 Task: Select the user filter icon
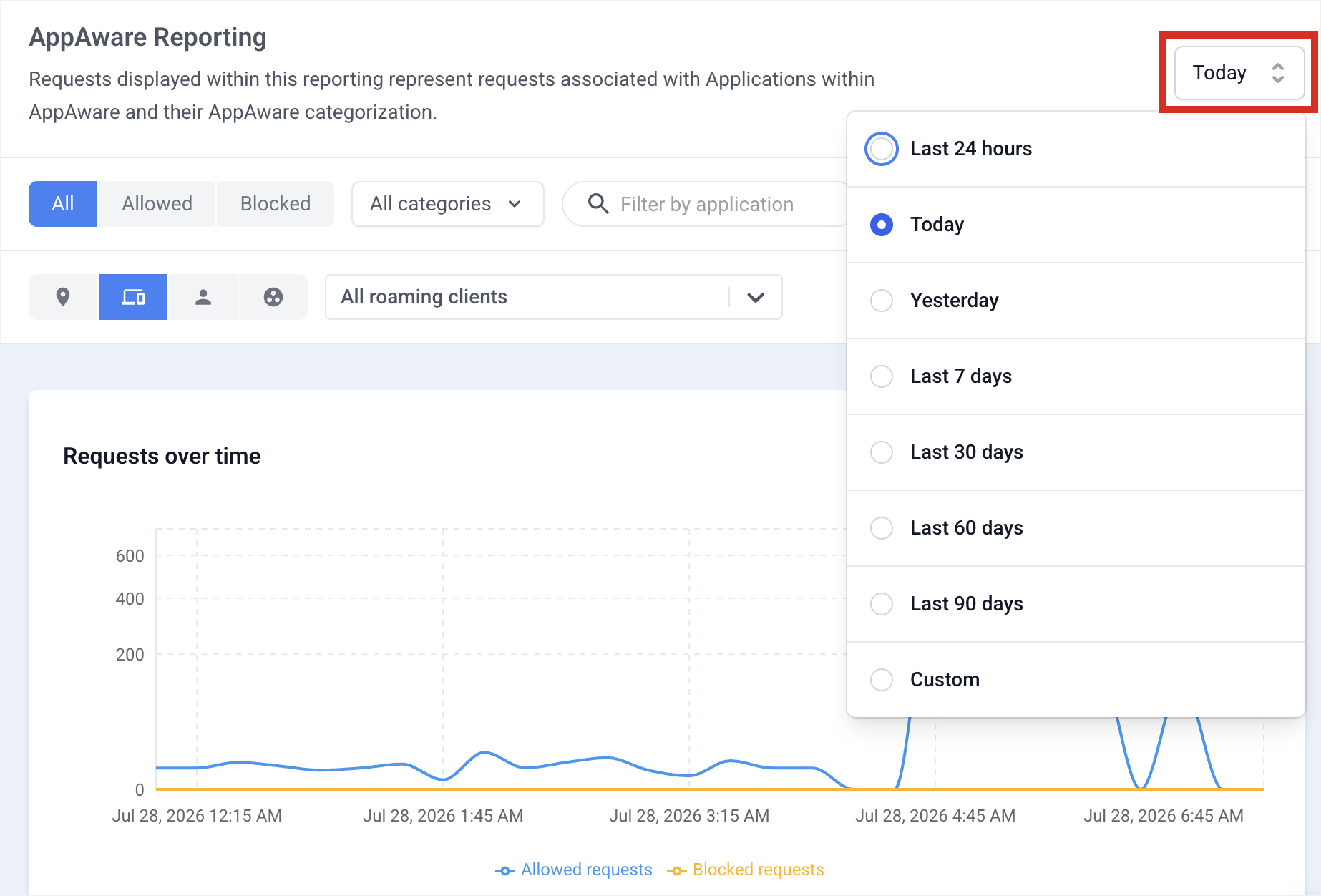[203, 297]
